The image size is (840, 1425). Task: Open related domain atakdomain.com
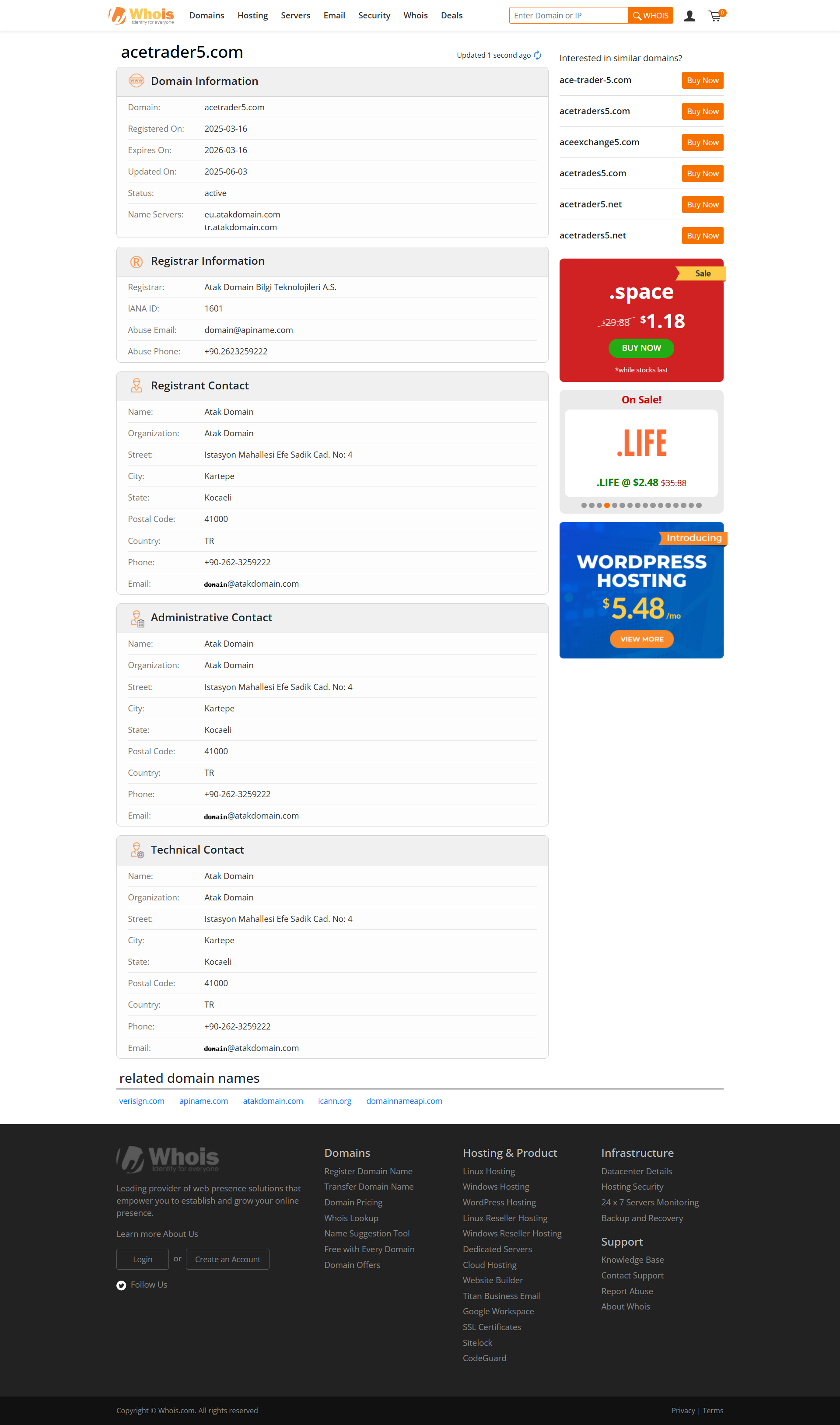coord(273,1101)
